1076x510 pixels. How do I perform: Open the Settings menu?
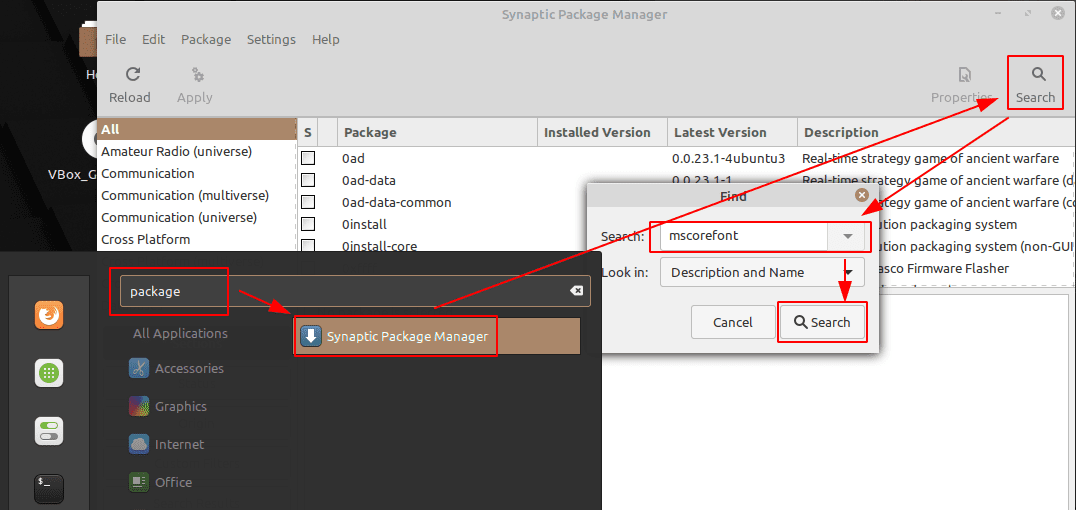click(x=271, y=40)
